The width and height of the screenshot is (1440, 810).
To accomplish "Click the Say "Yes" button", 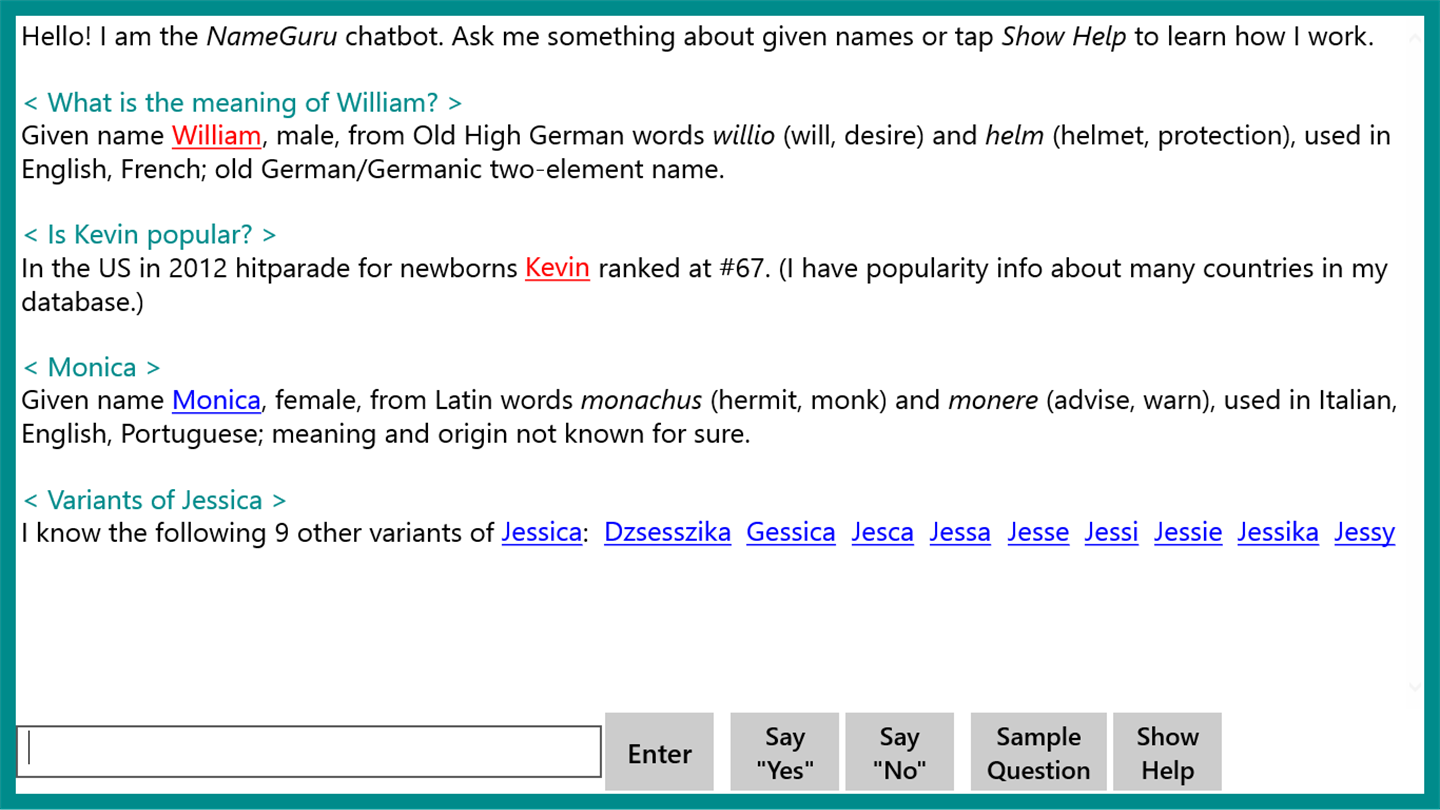I will click(785, 752).
